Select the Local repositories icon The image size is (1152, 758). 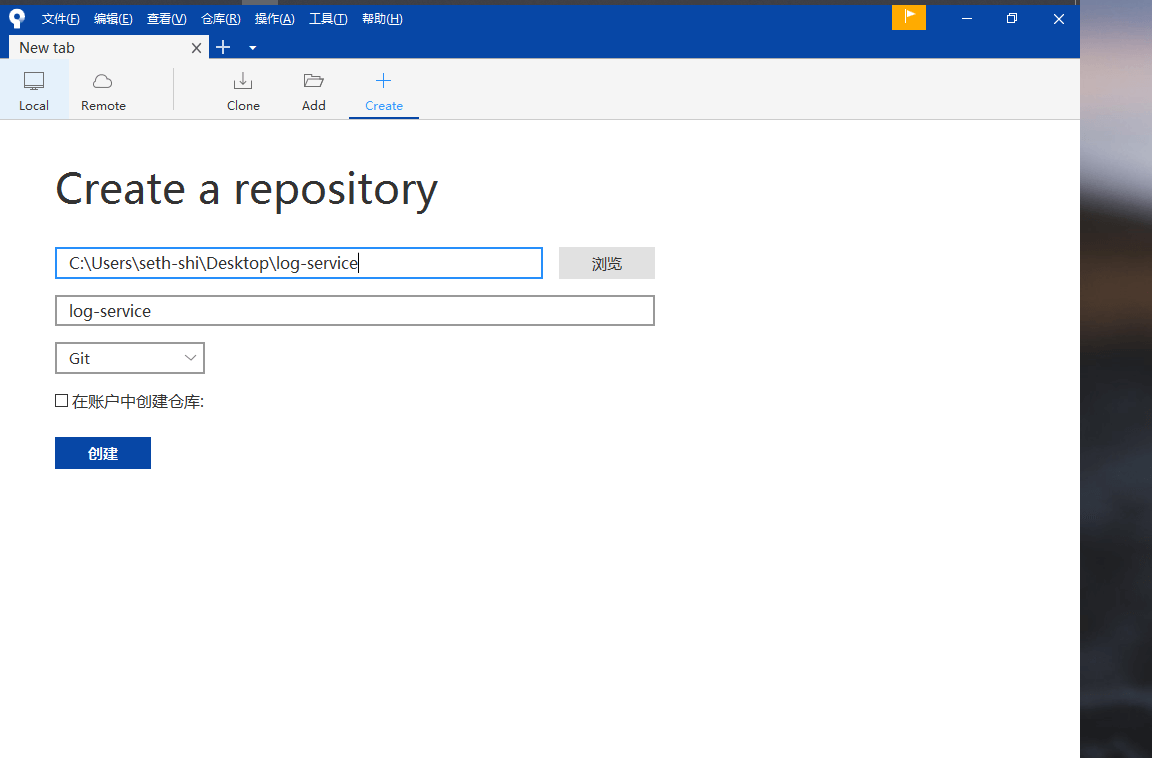pyautogui.click(x=34, y=81)
